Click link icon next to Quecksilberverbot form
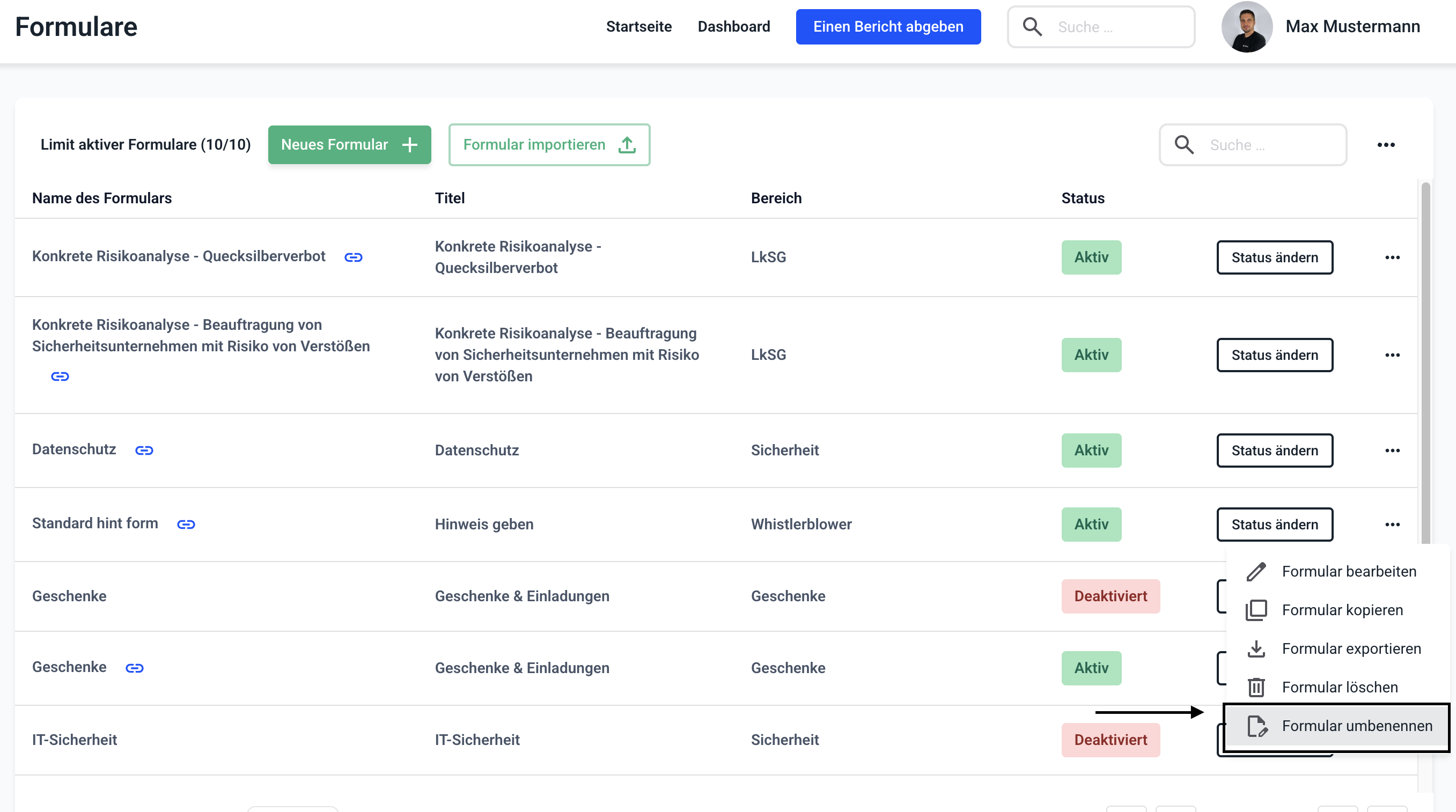This screenshot has height=812, width=1456. (x=353, y=257)
